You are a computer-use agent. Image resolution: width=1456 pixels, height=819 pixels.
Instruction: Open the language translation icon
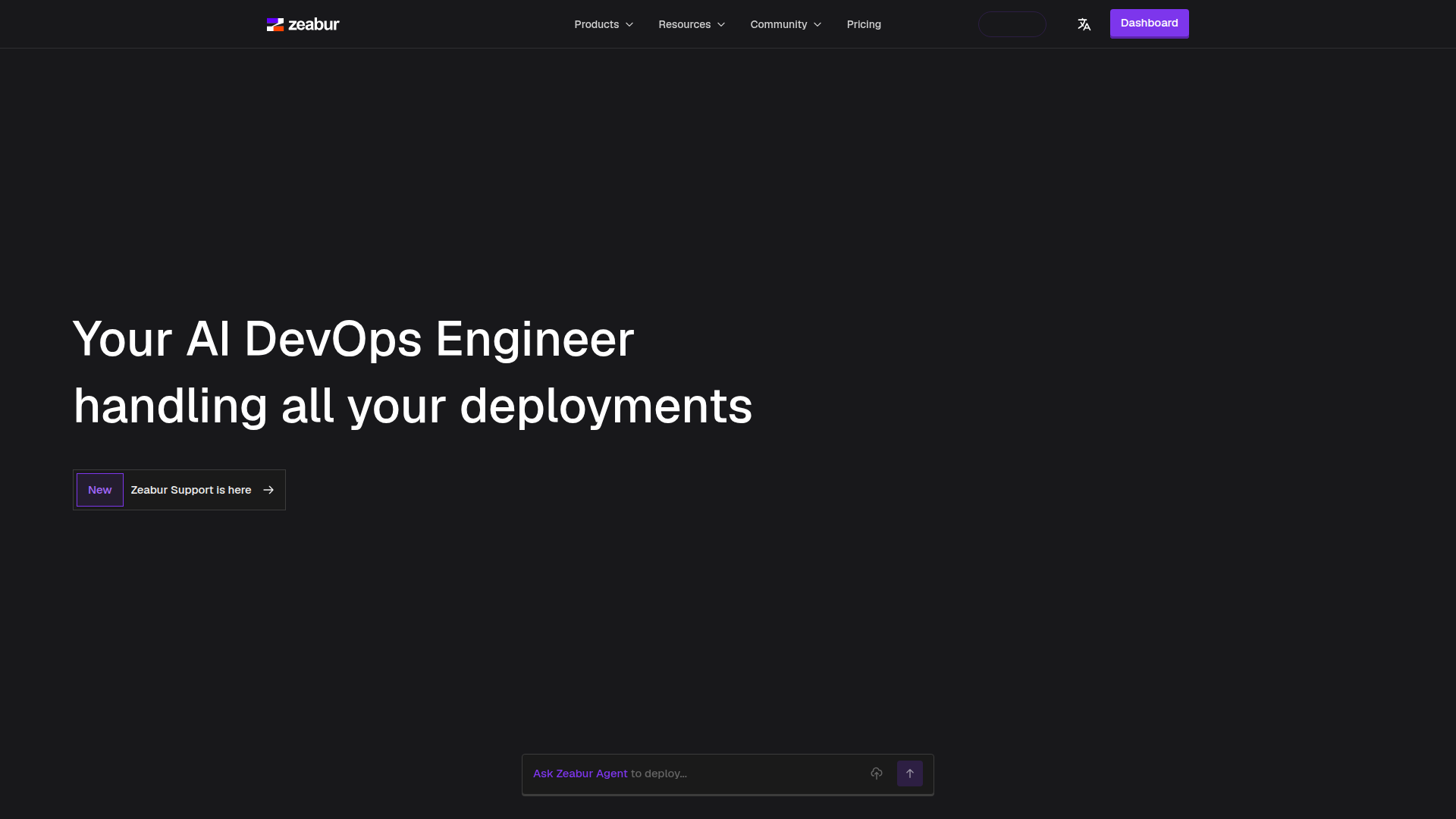(x=1084, y=24)
